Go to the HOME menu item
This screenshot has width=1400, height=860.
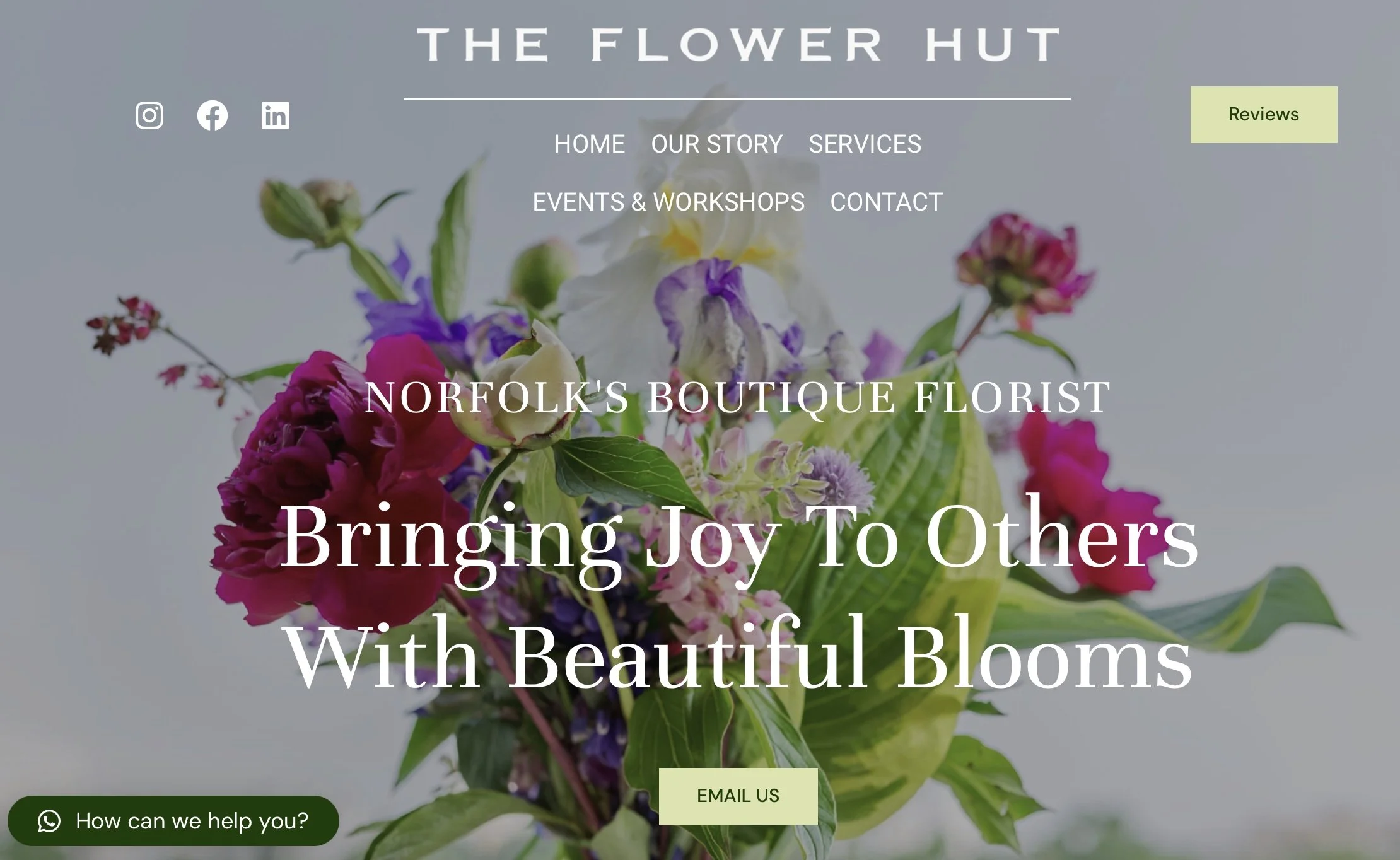pos(590,144)
